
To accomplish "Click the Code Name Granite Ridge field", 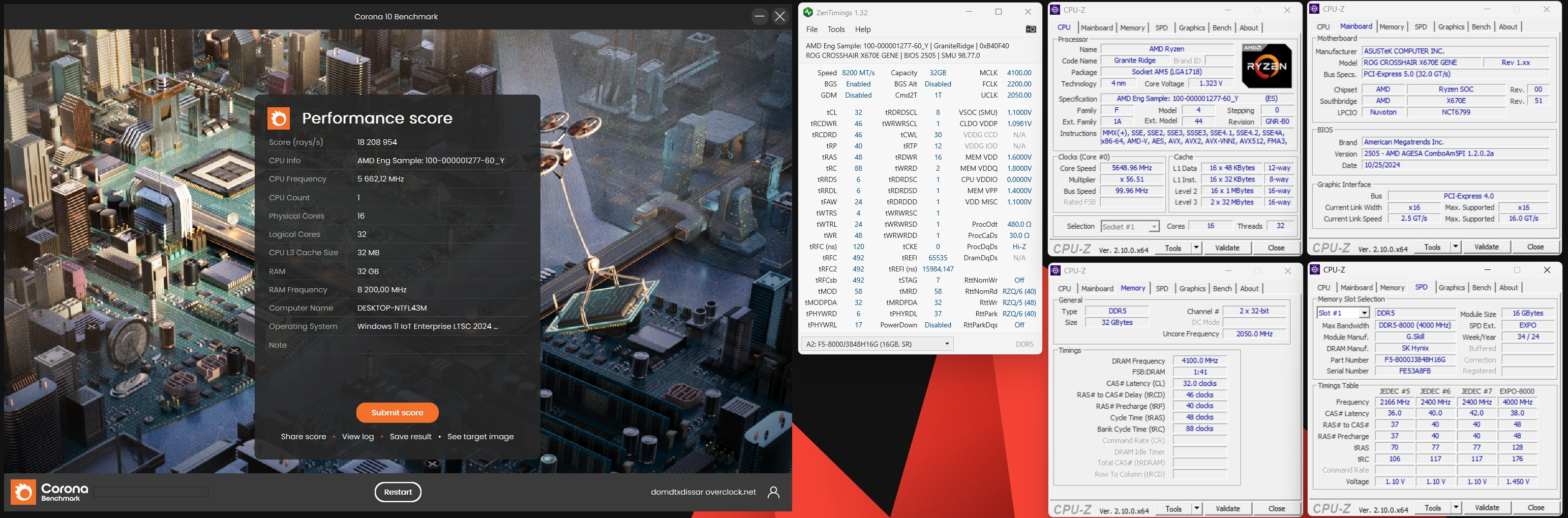I will pyautogui.click(x=1135, y=61).
